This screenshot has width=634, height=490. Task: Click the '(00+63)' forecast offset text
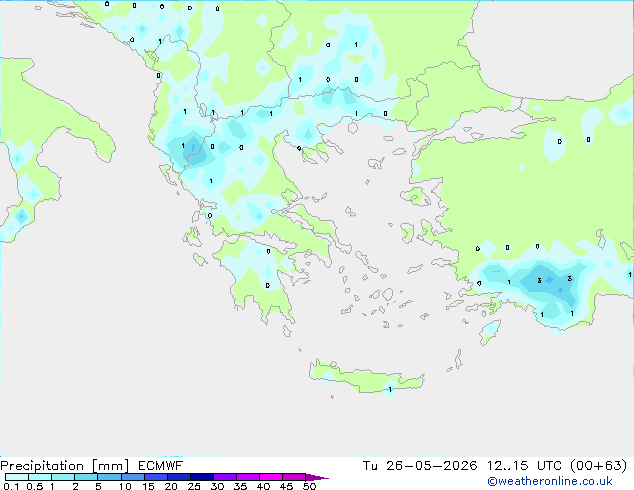coord(598,466)
